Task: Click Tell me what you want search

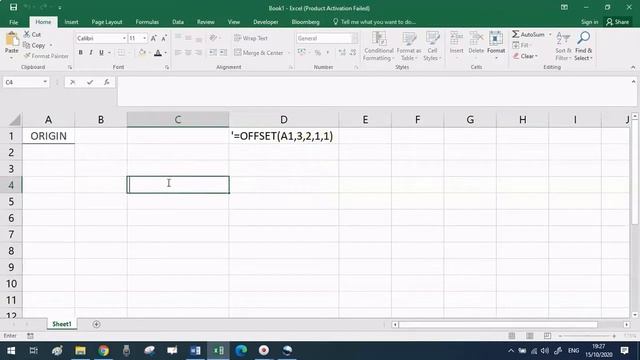Action: click(374, 22)
